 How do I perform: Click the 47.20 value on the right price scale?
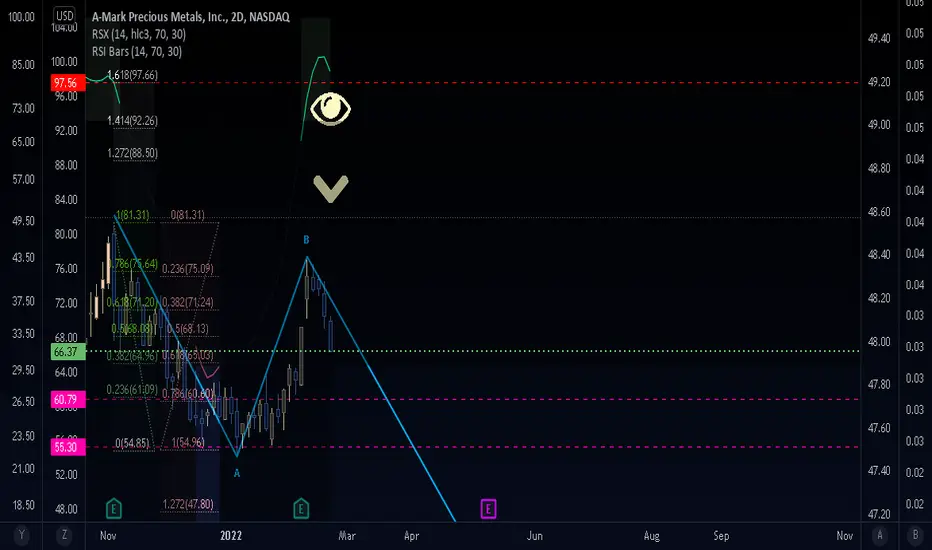coord(879,514)
